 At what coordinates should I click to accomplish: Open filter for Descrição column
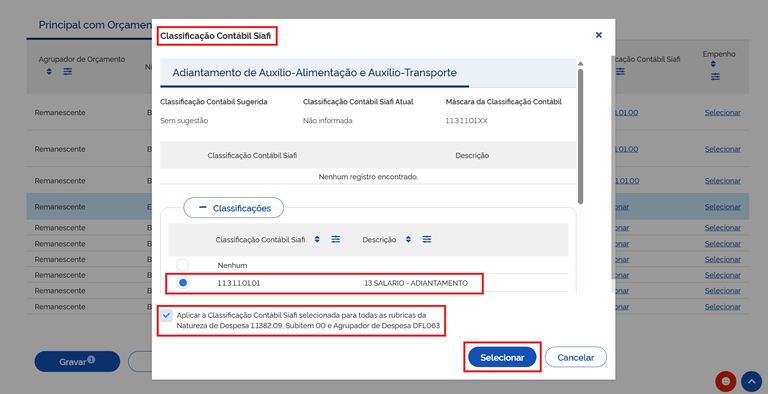point(427,239)
